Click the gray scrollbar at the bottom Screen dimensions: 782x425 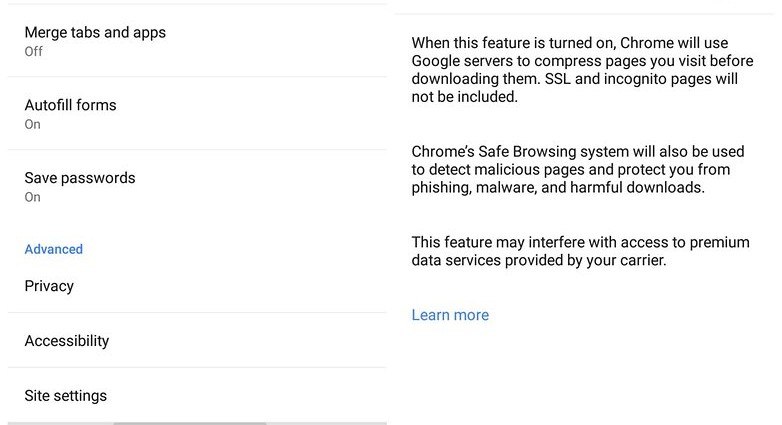point(190,423)
